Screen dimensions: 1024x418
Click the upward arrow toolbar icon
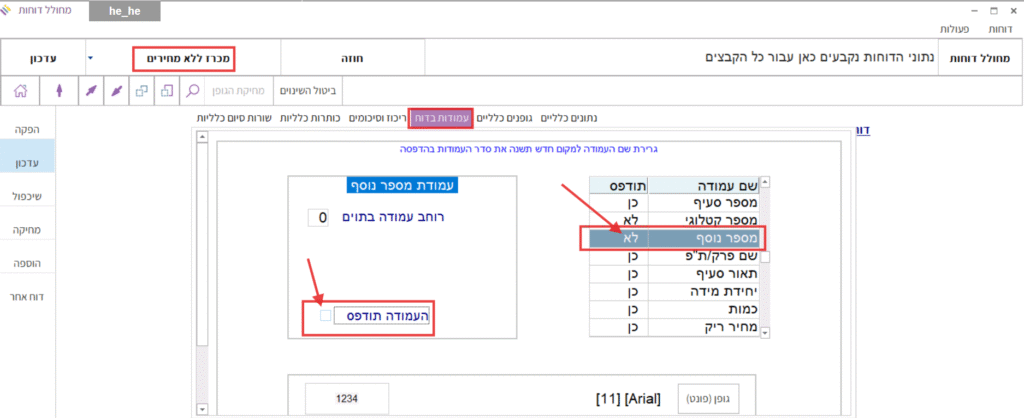[x=59, y=91]
